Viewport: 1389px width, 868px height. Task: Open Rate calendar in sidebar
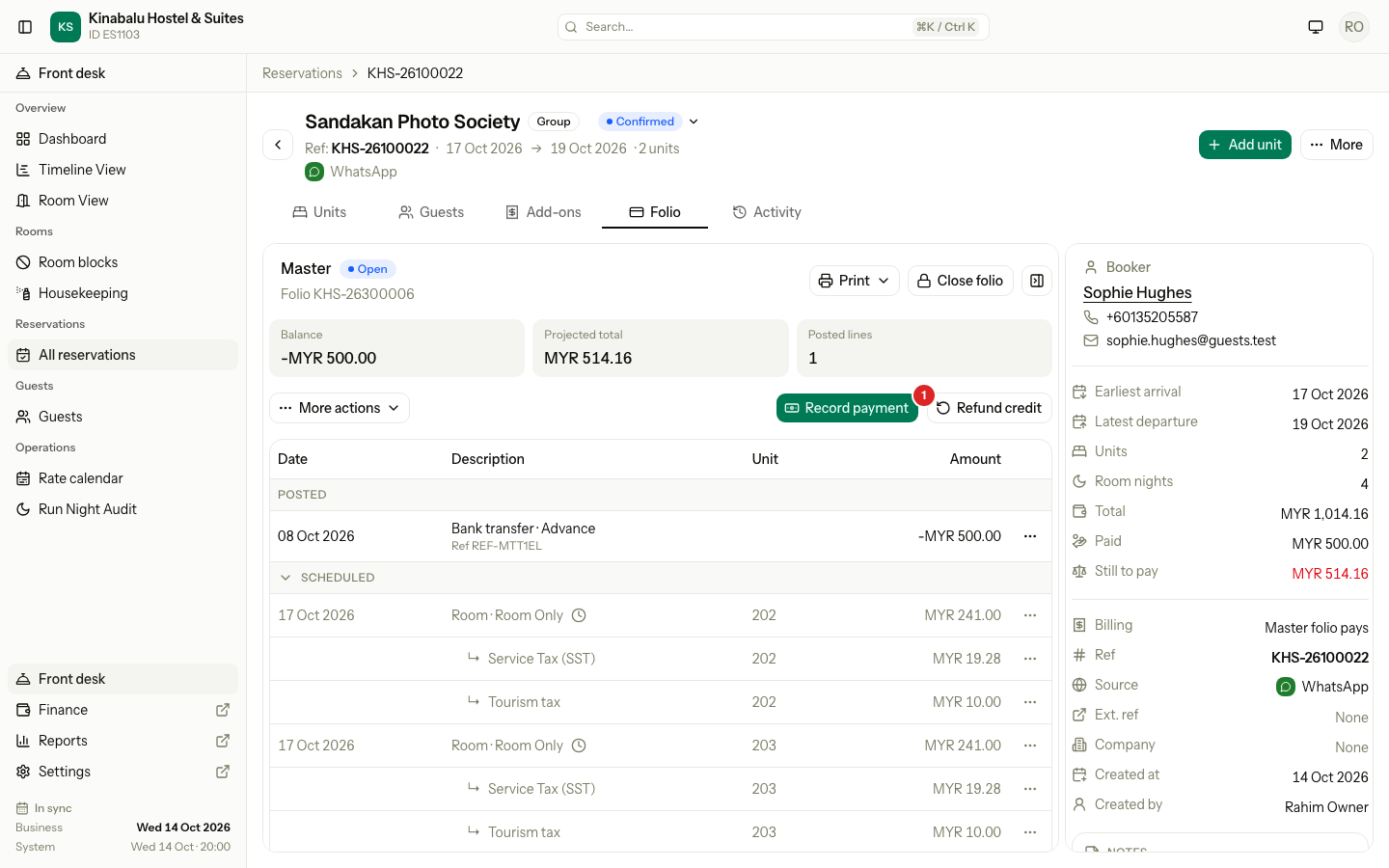pyautogui.click(x=123, y=478)
